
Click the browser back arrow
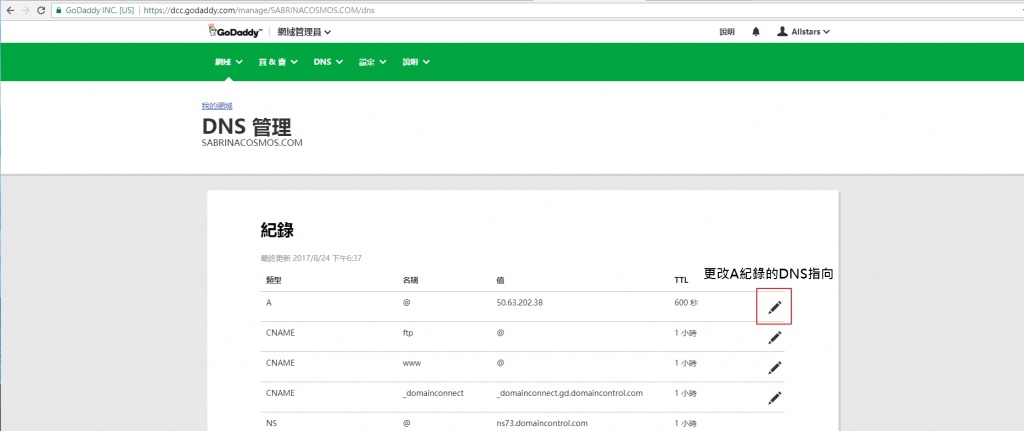point(10,9)
